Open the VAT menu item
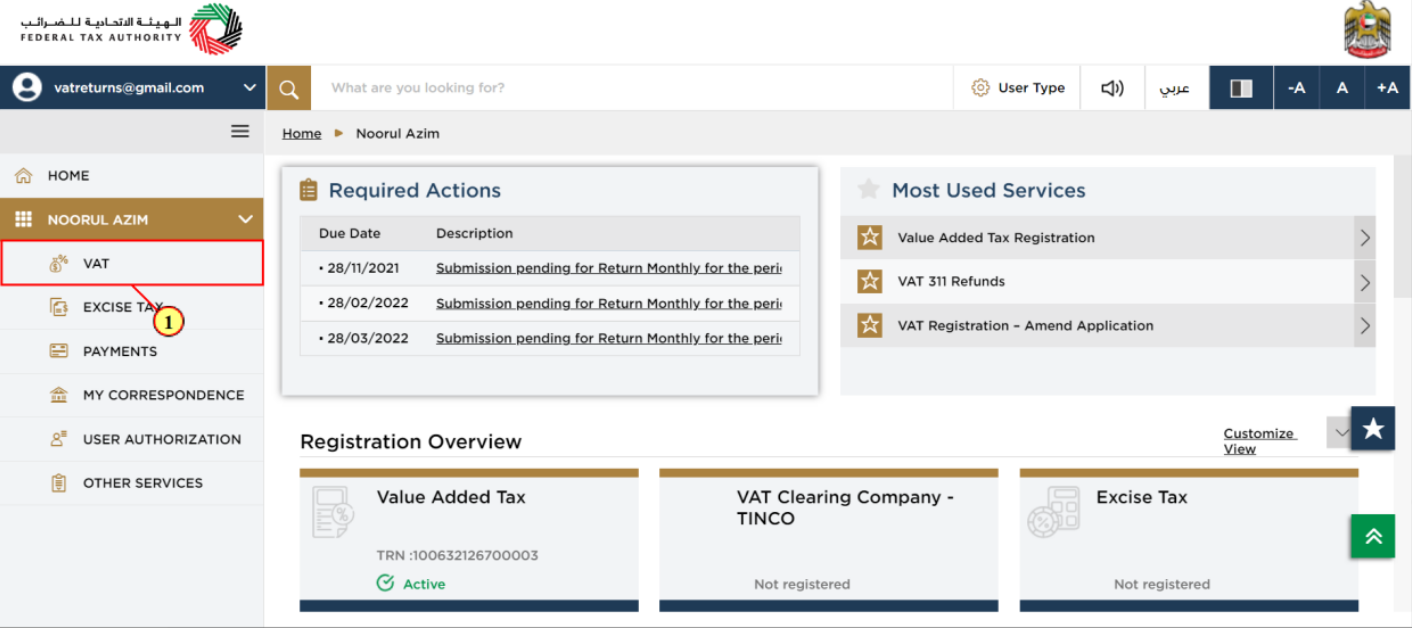This screenshot has width=1412, height=628. pyautogui.click(x=132, y=263)
